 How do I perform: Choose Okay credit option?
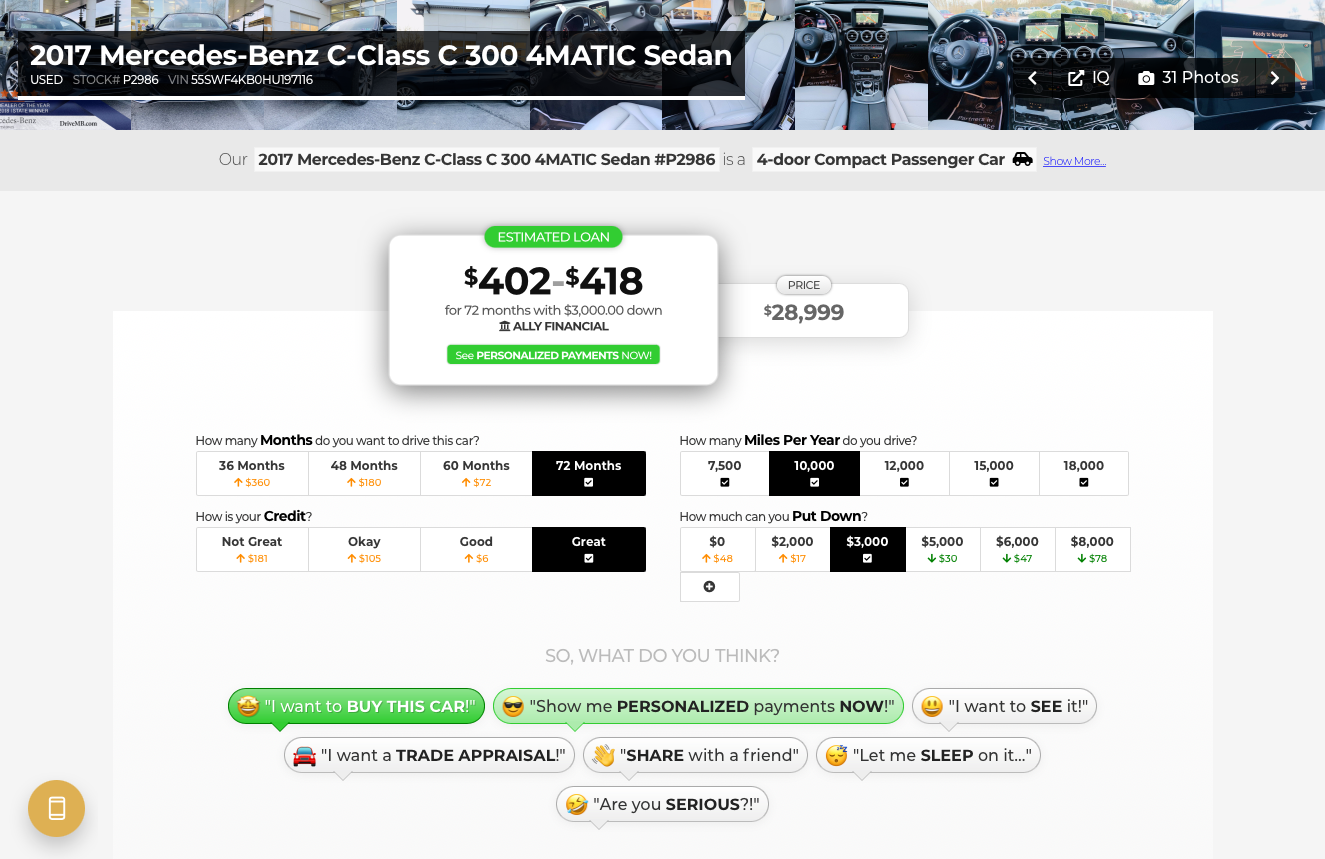click(x=364, y=549)
